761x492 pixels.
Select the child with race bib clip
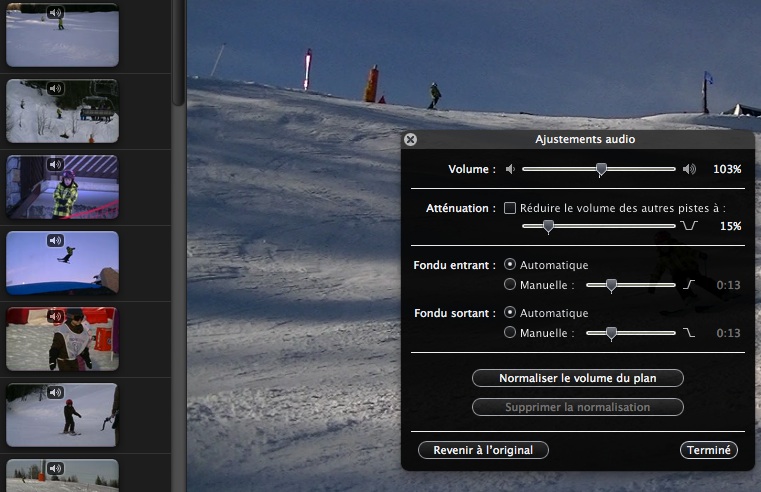(x=62, y=339)
